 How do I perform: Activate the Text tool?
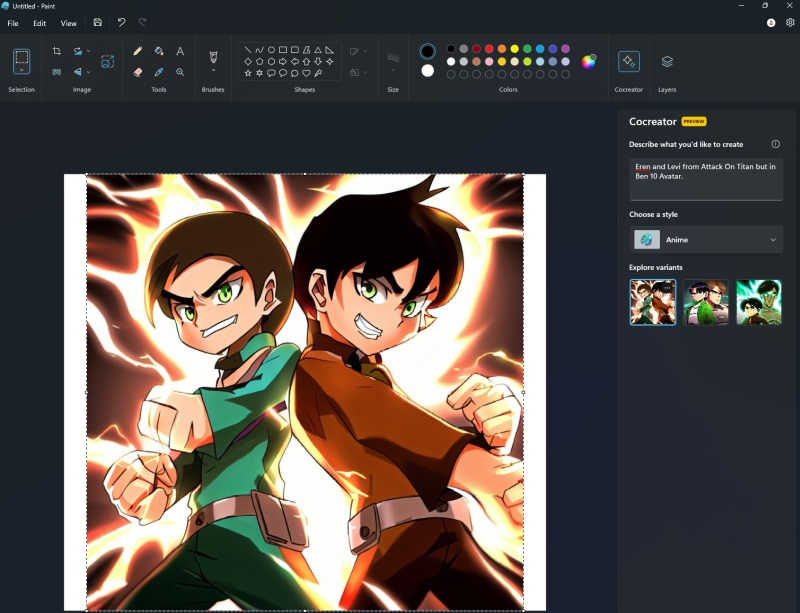click(180, 51)
